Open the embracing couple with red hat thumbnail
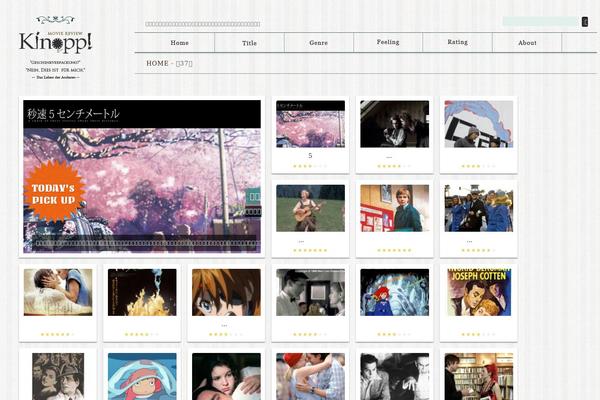The image size is (600, 400). (310, 377)
